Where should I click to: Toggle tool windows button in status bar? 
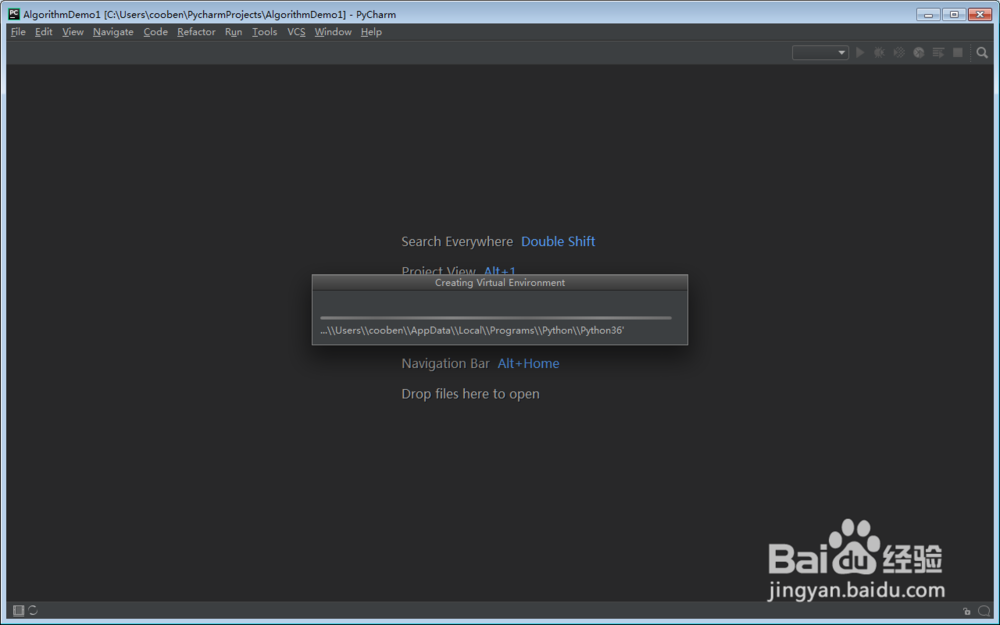pyautogui.click(x=18, y=611)
